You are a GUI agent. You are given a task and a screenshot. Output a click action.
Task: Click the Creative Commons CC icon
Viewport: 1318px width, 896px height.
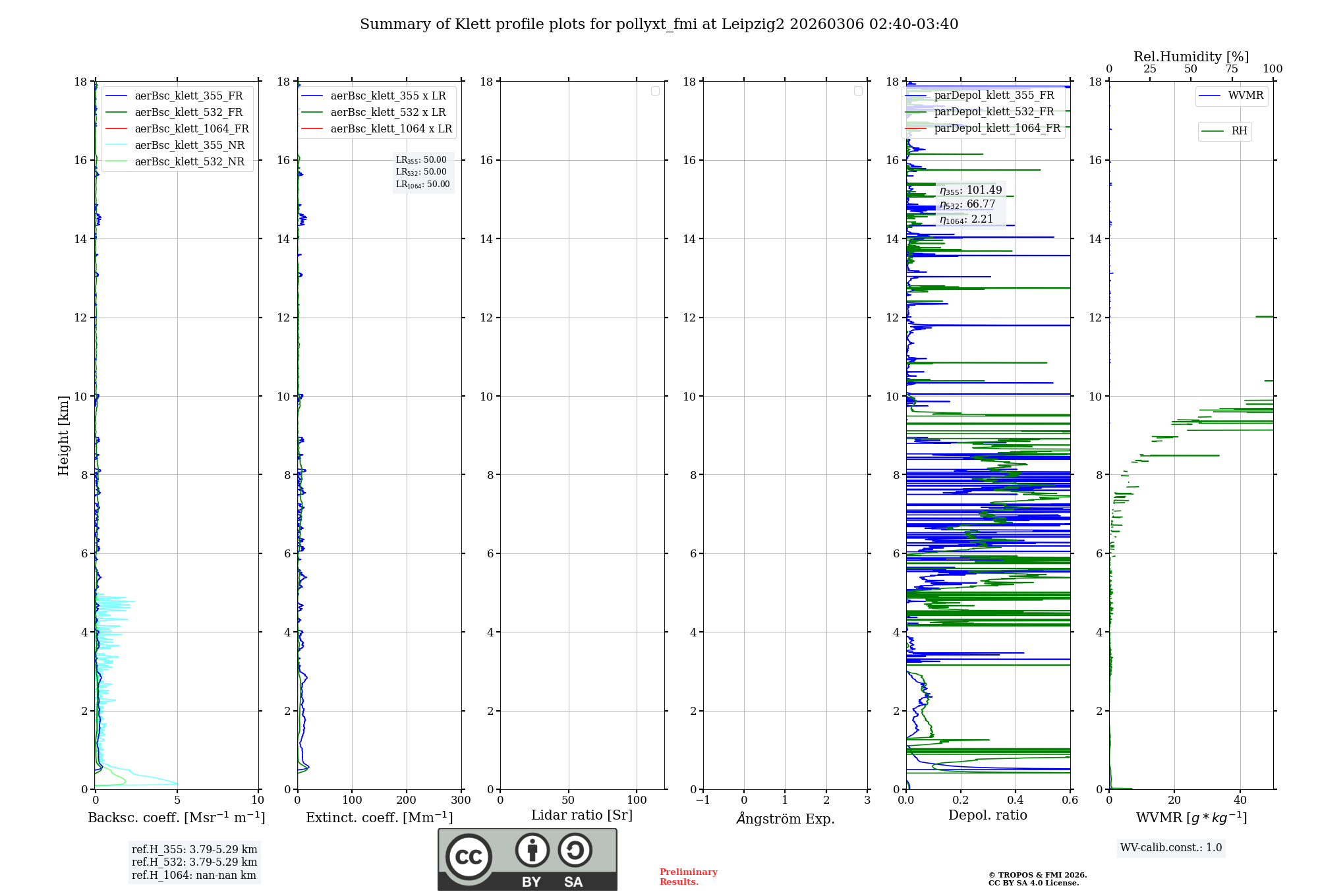point(469,856)
